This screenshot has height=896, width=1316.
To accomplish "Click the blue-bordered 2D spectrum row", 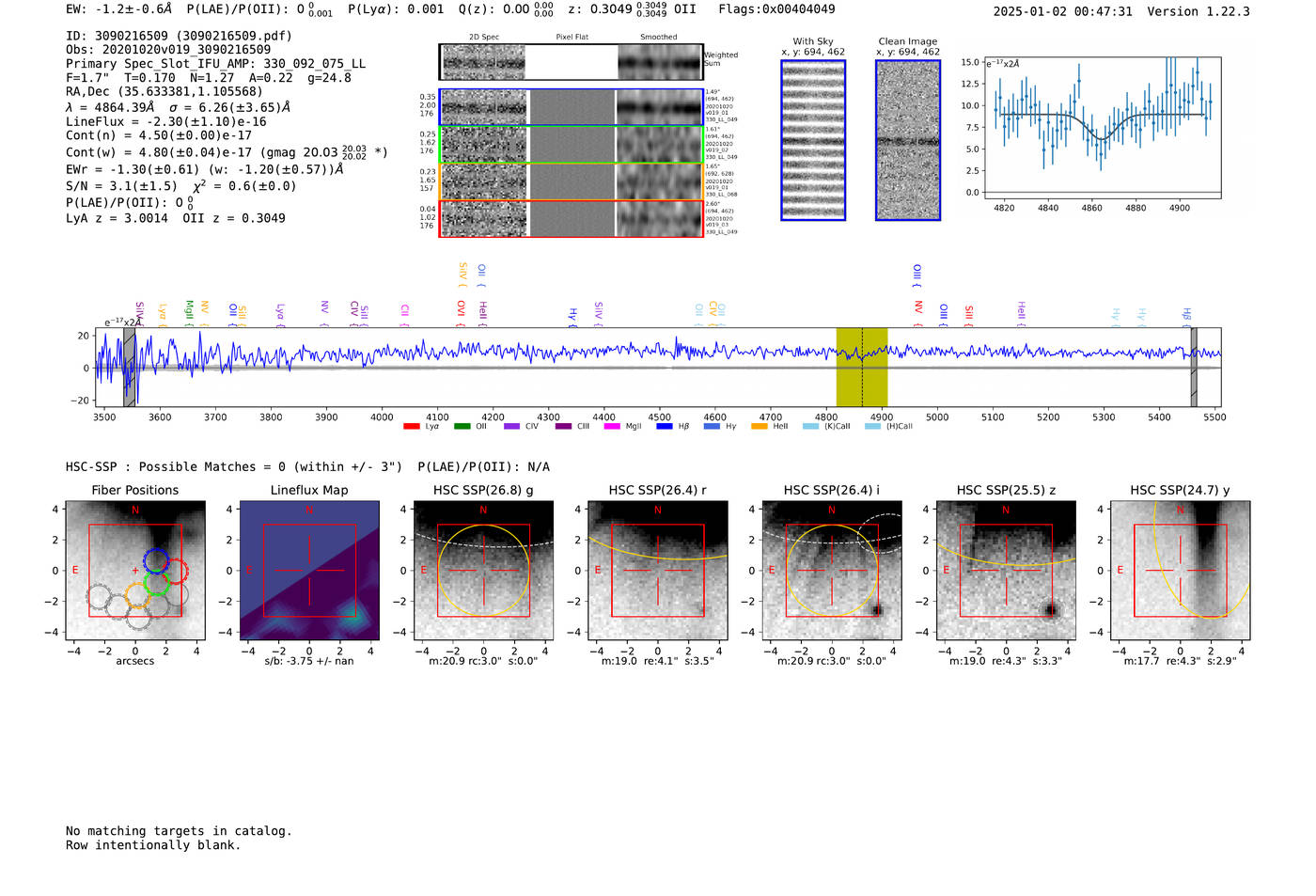I will coord(572,107).
